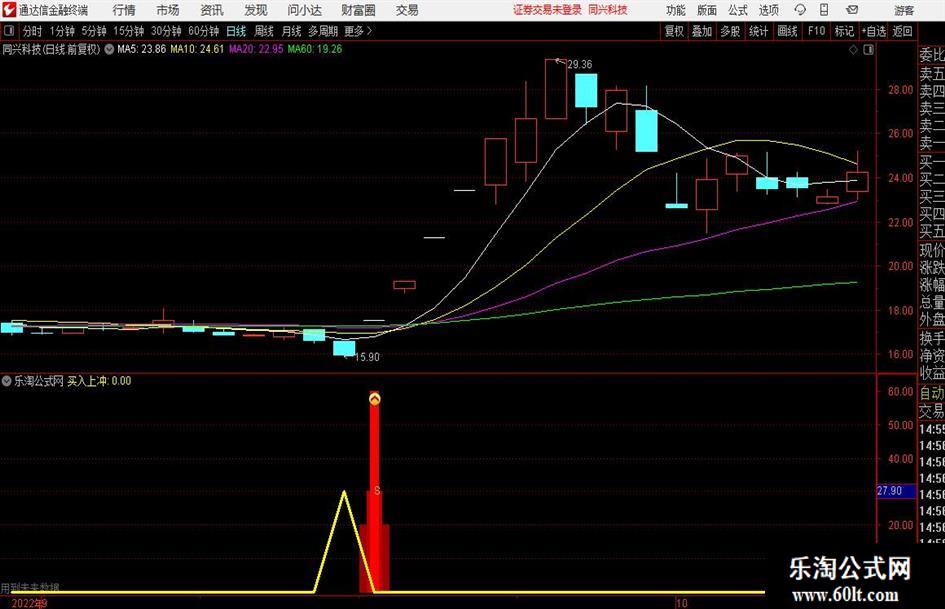Screen dimensions: 945x609
Task: Open the dropdown arrow beside 同兴科技(日线 前复权)
Action: (x=109, y=49)
